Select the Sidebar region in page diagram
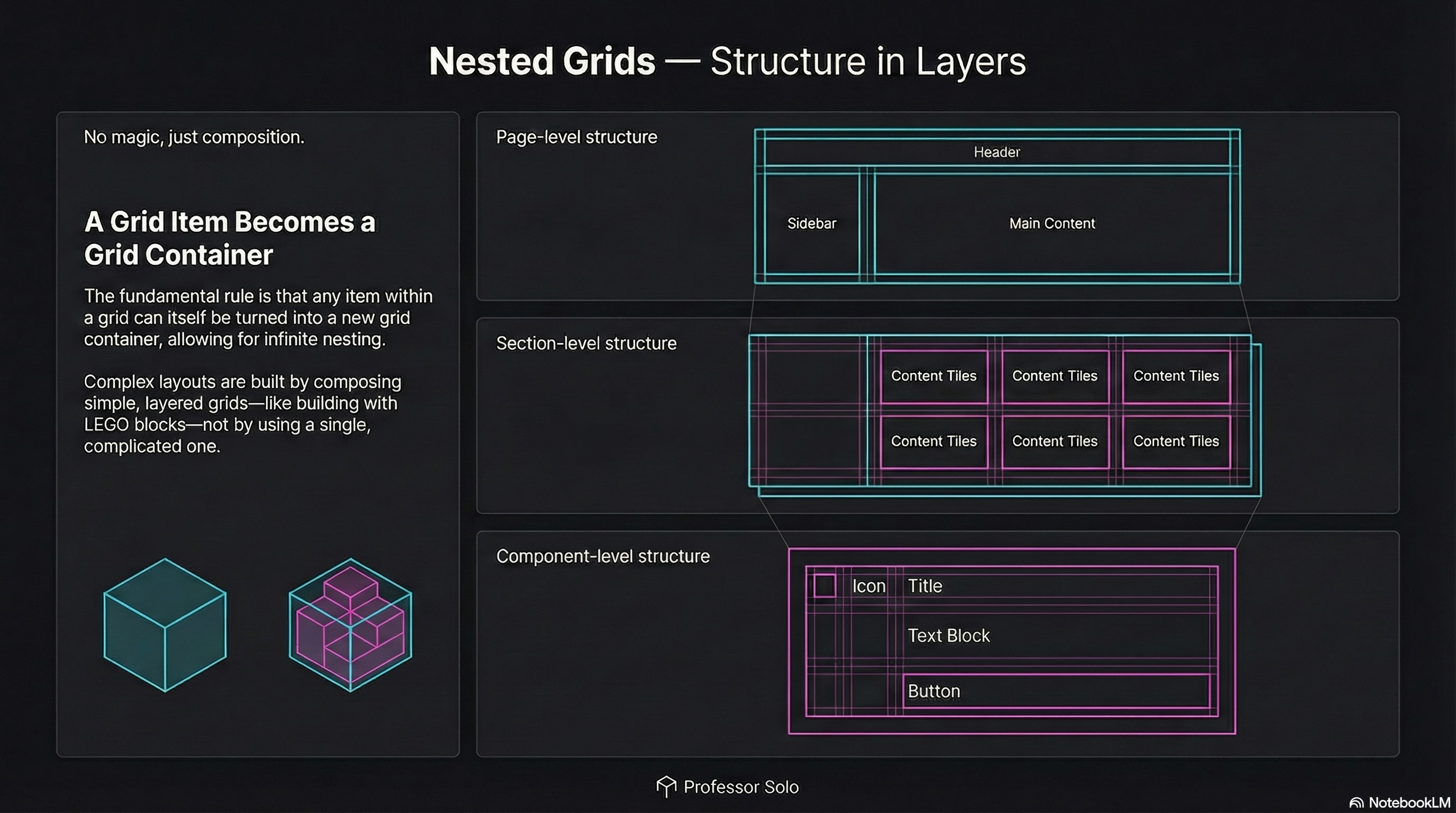This screenshot has width=1456, height=813. point(811,223)
